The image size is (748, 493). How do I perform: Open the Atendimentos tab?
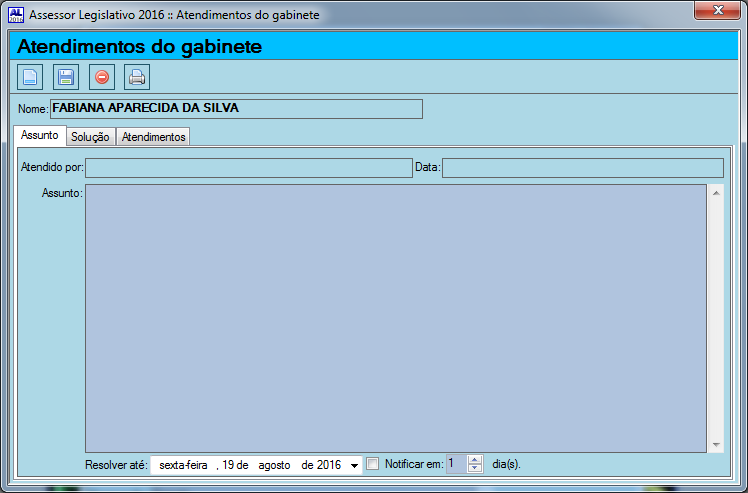click(153, 137)
